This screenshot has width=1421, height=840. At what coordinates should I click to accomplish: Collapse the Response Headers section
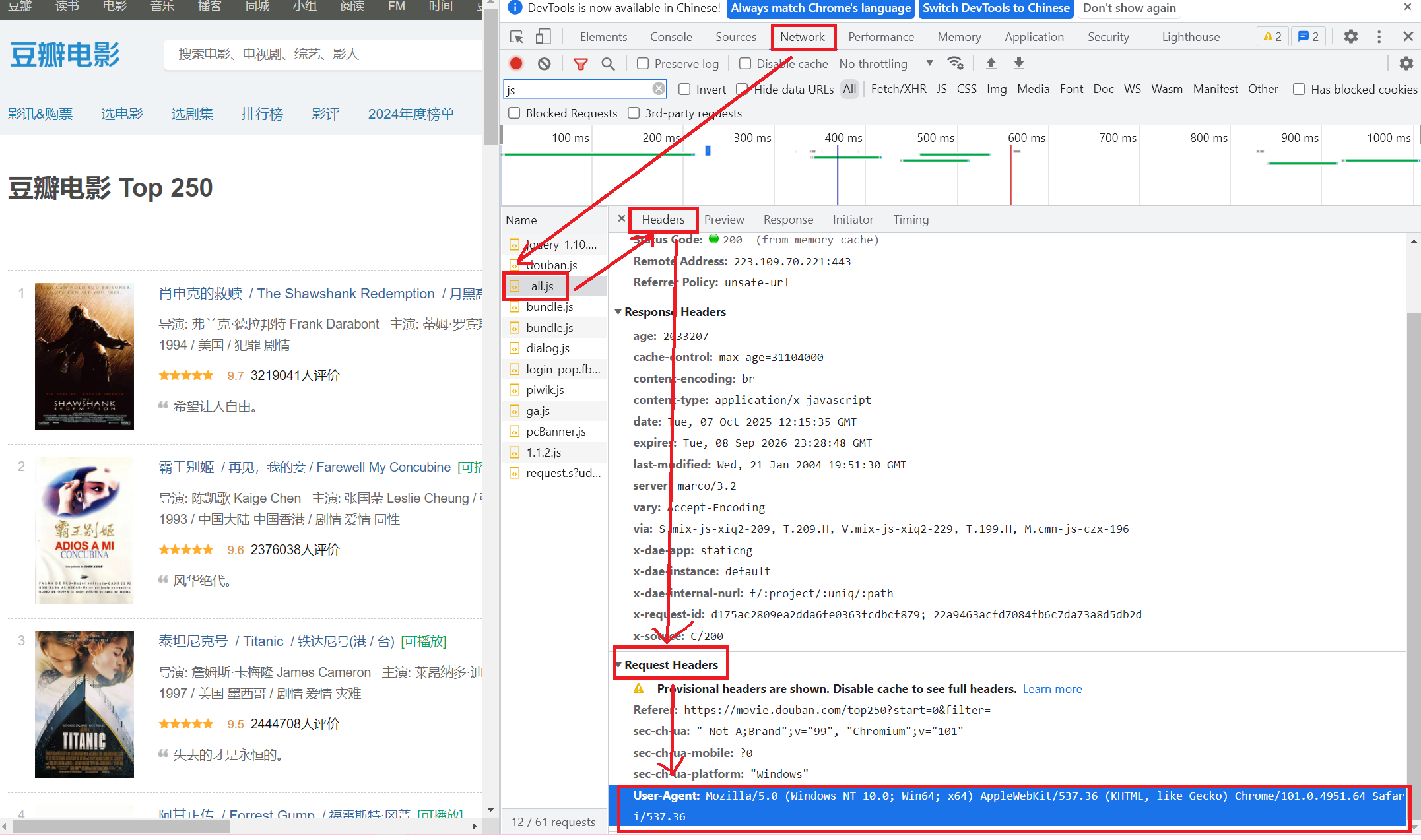tap(618, 312)
